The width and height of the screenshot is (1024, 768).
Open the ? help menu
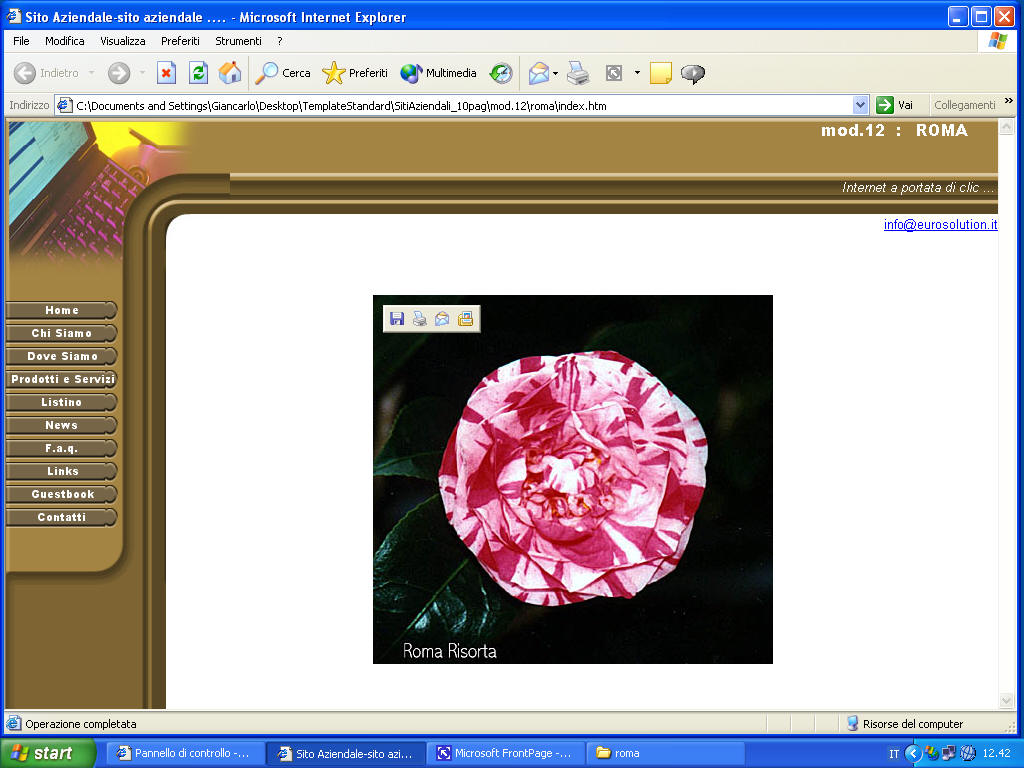click(280, 40)
